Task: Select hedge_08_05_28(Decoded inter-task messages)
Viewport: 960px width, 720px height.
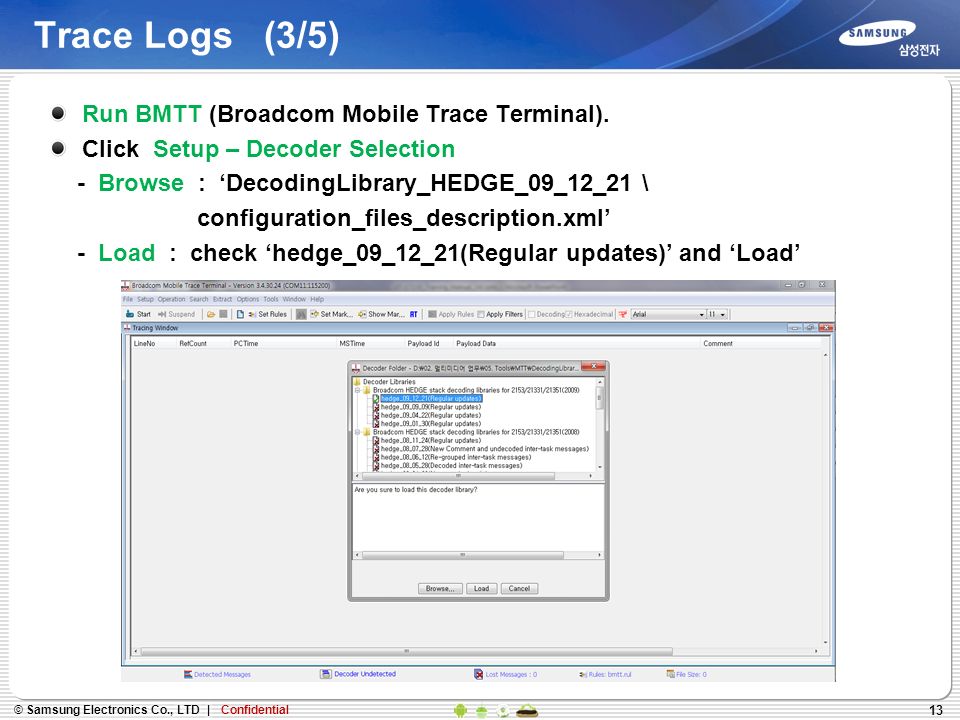Action: [x=451, y=465]
